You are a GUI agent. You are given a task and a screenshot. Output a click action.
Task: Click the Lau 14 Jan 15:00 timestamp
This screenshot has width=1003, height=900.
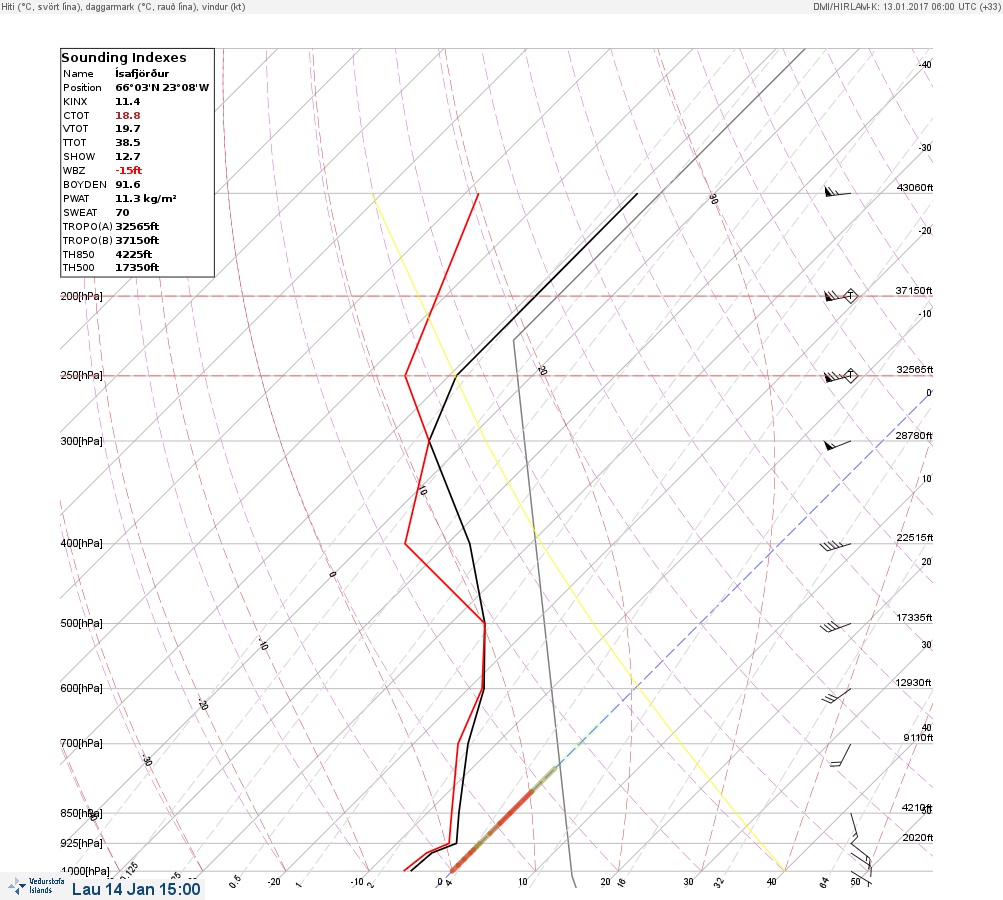[136, 889]
